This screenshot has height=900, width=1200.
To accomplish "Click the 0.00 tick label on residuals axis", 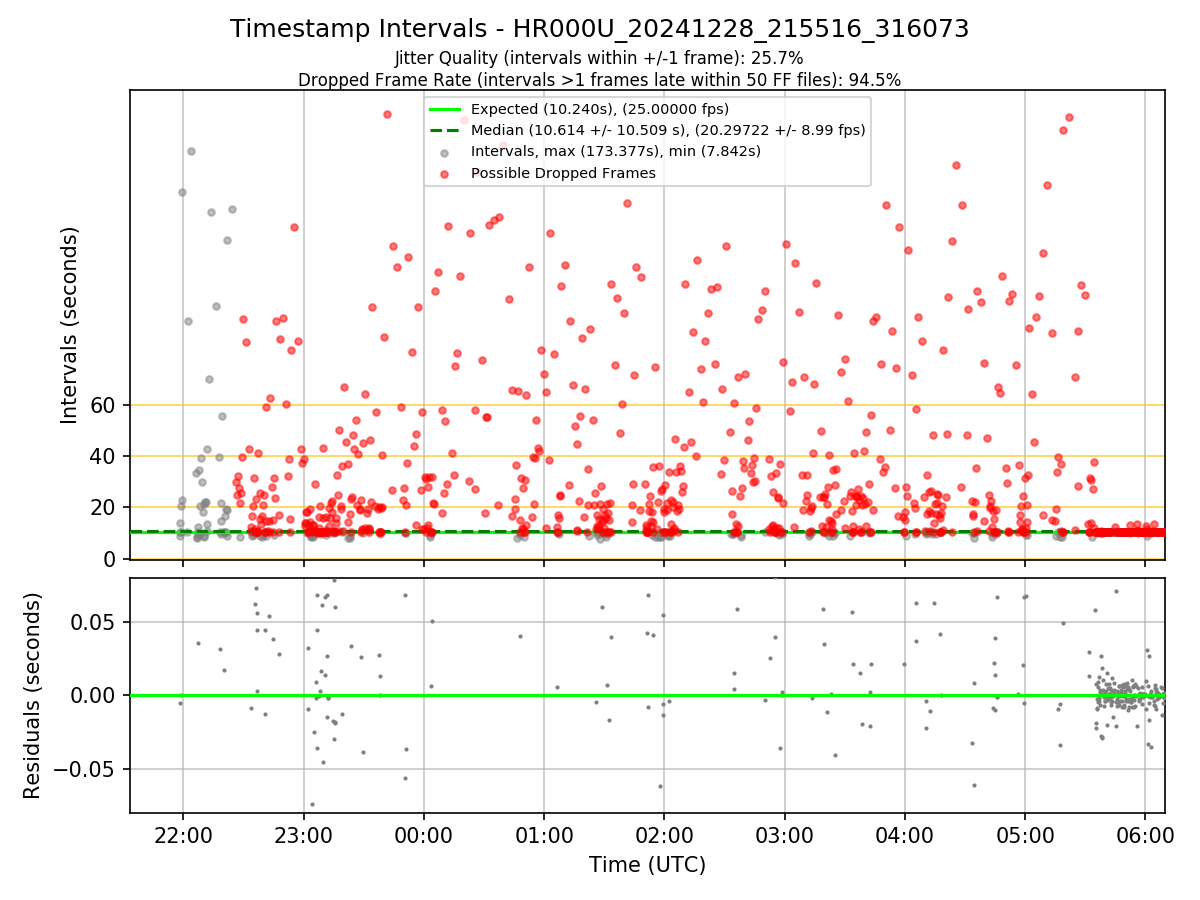I will coord(95,696).
